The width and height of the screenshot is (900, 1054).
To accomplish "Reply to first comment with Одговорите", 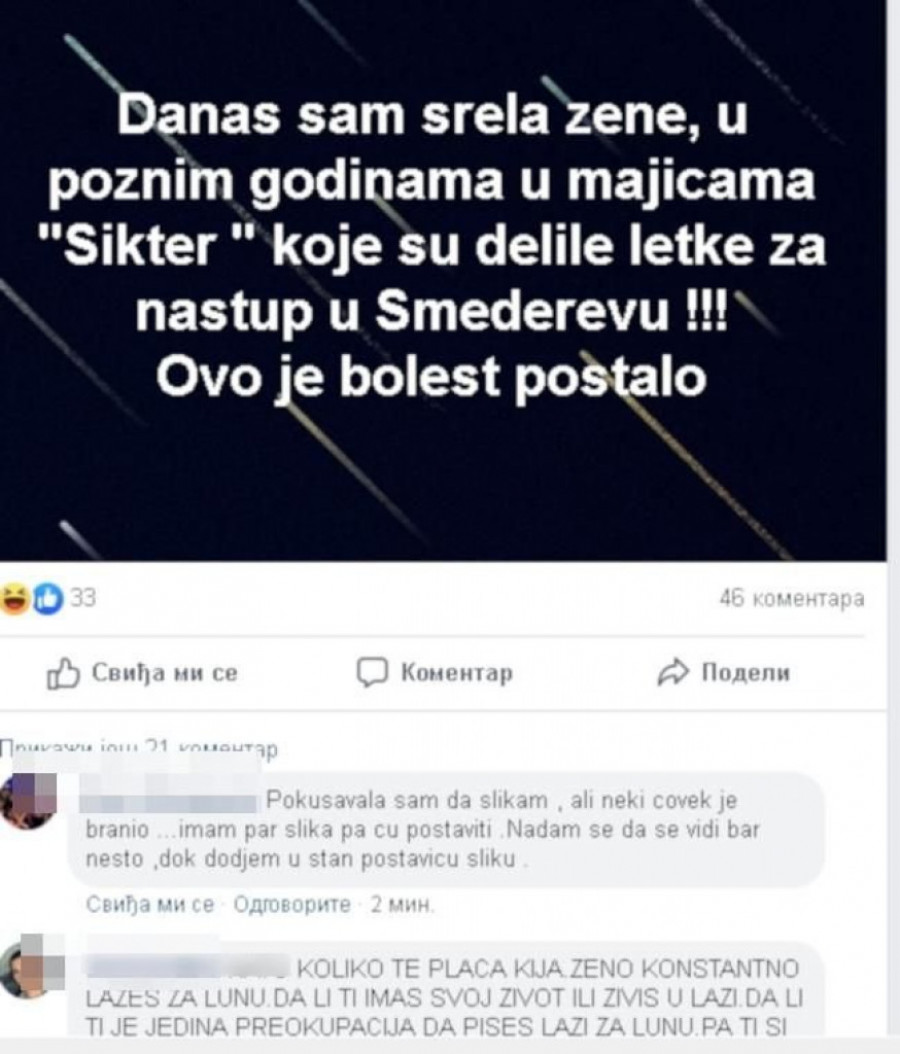I will point(292,905).
